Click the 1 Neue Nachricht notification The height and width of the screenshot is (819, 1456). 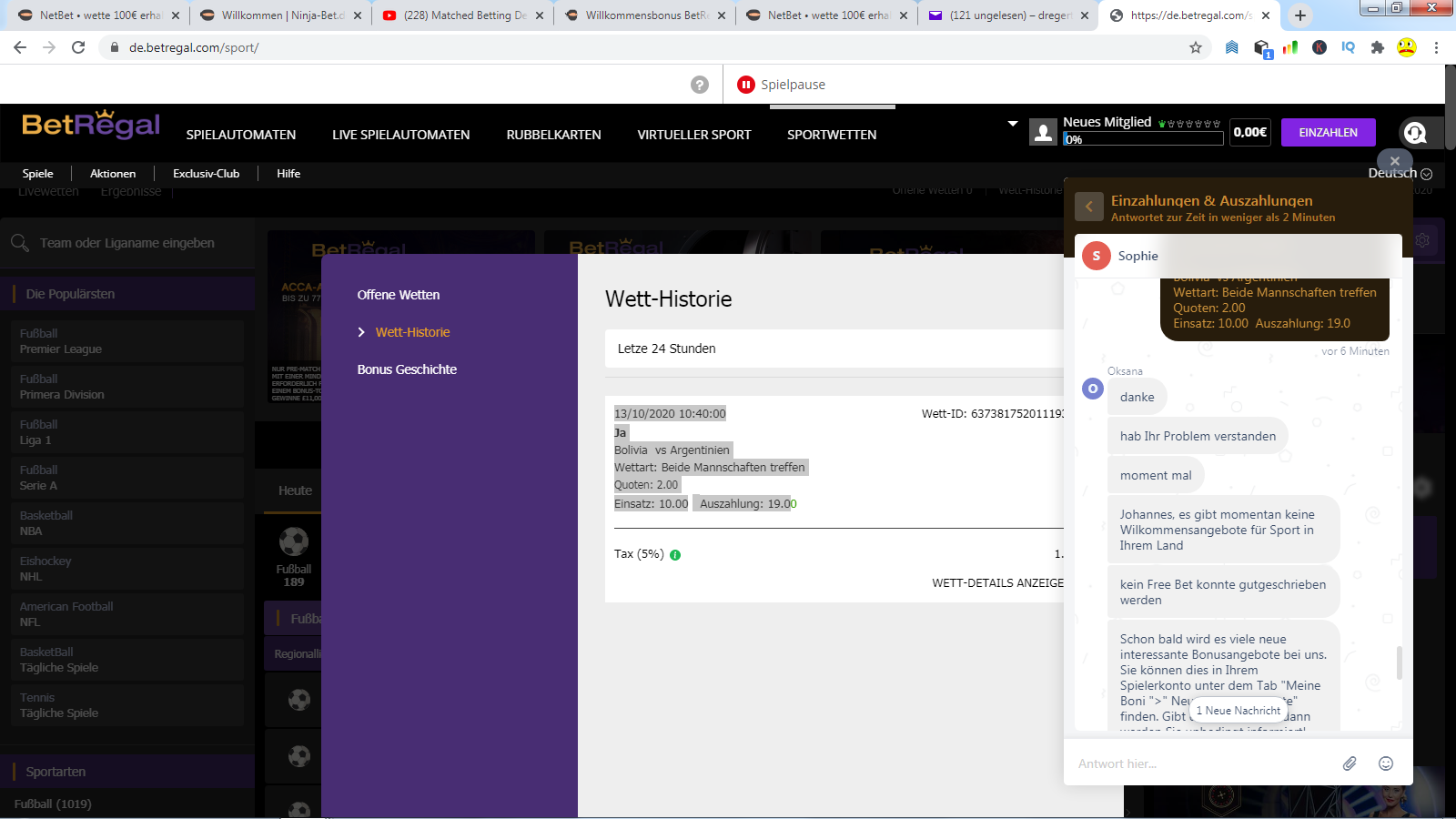(x=1239, y=711)
